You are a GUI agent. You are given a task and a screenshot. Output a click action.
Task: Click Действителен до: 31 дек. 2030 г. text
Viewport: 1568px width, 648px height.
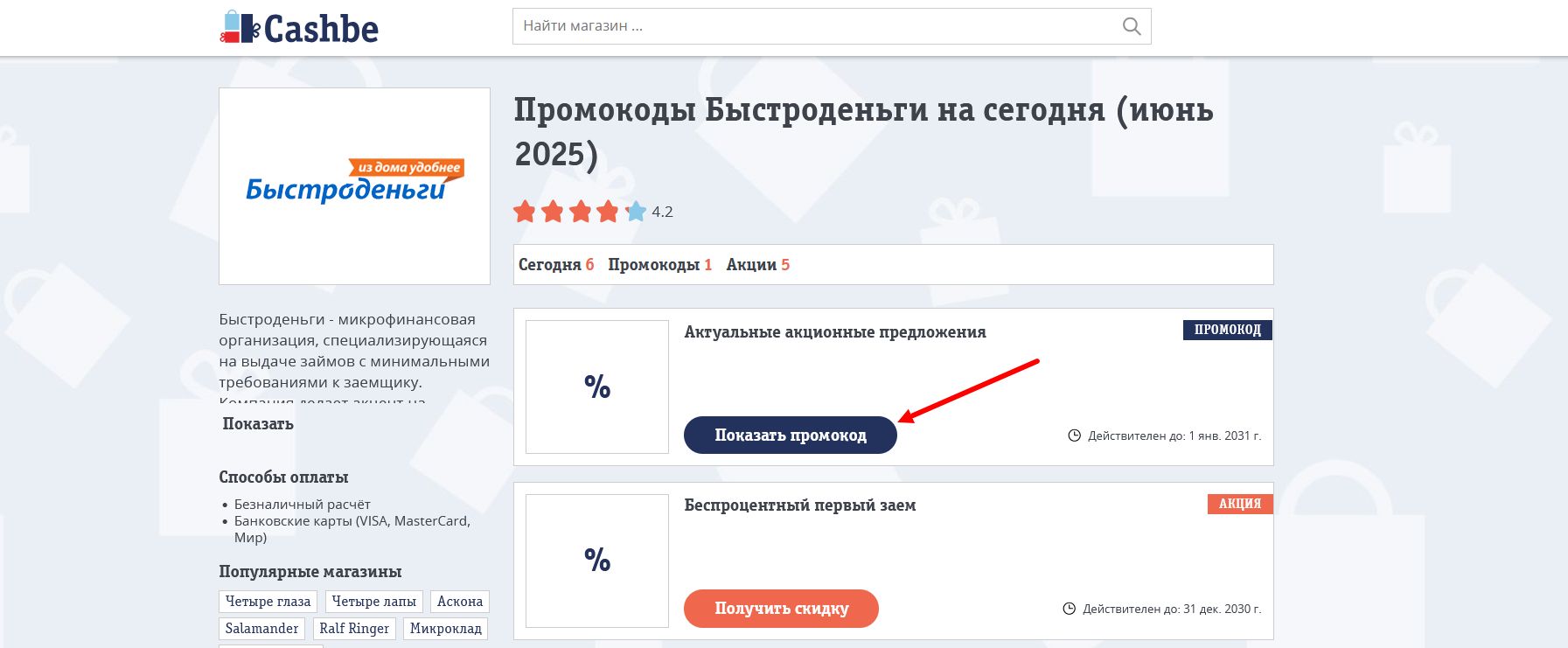point(1172,609)
